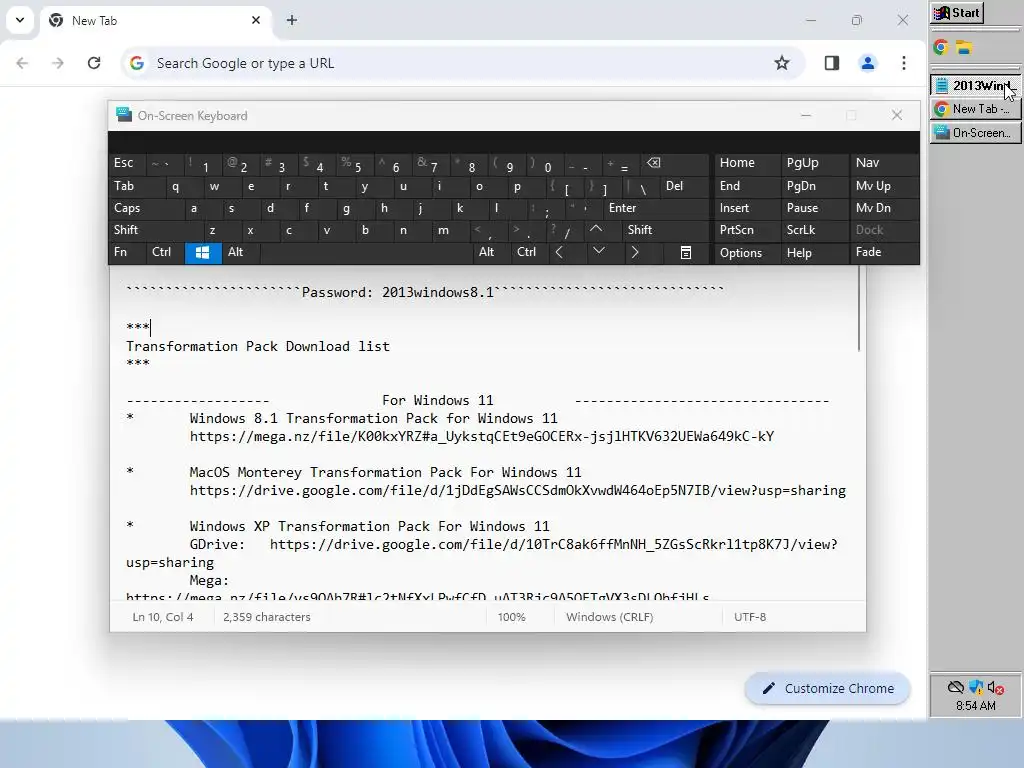
Task: Click the Chrome back arrow
Action: [22, 63]
